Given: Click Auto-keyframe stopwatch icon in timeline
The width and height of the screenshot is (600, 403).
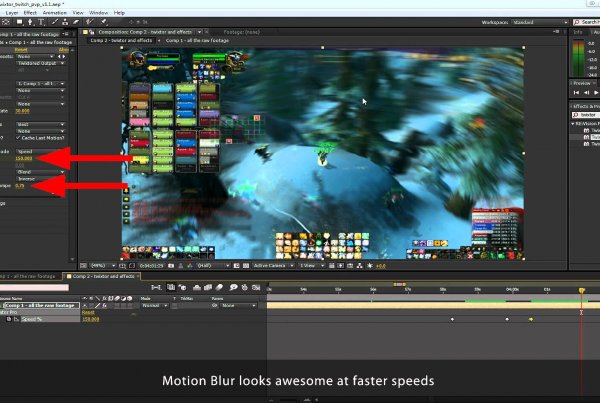Looking at the screenshot, I should pos(245,287).
